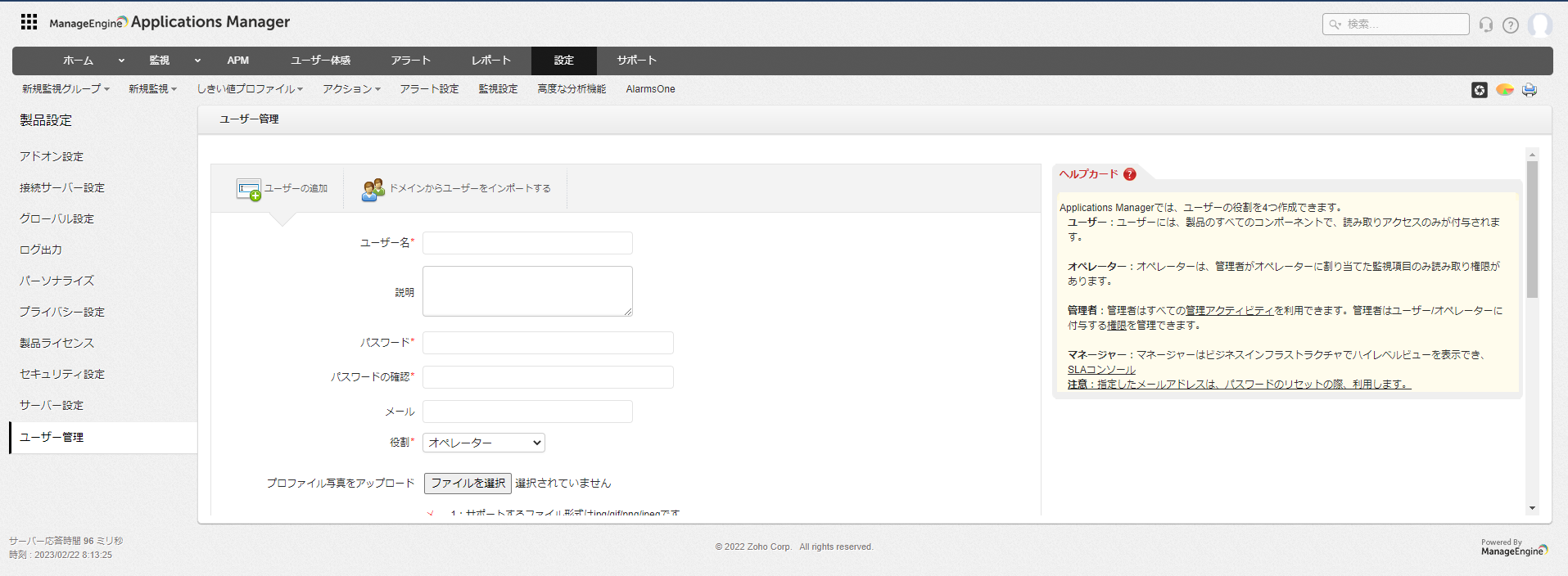Select サーバー設定 in the sidebar
1568x576 pixels.
(x=52, y=405)
